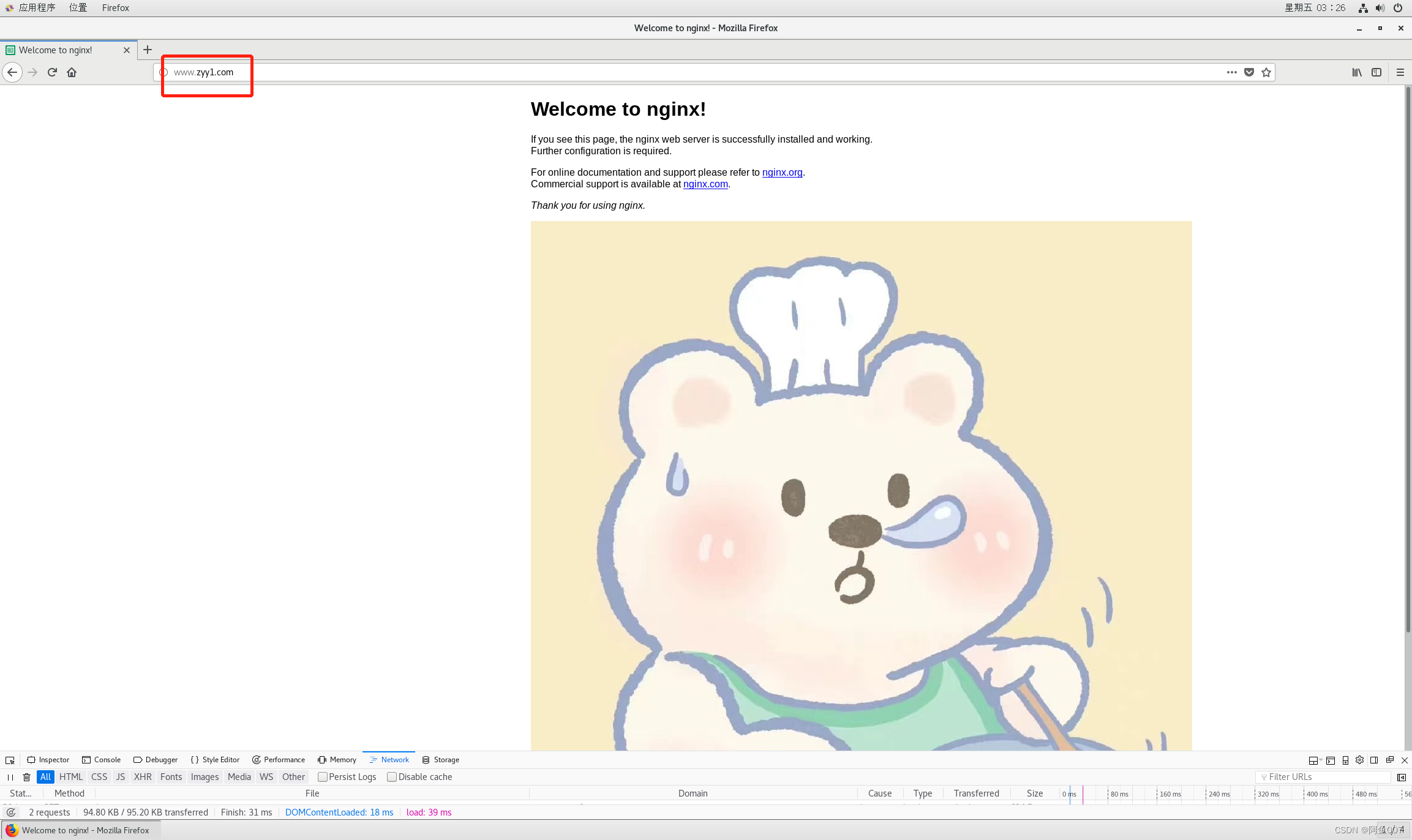Clear network requests with trash icon

[x=26, y=777]
